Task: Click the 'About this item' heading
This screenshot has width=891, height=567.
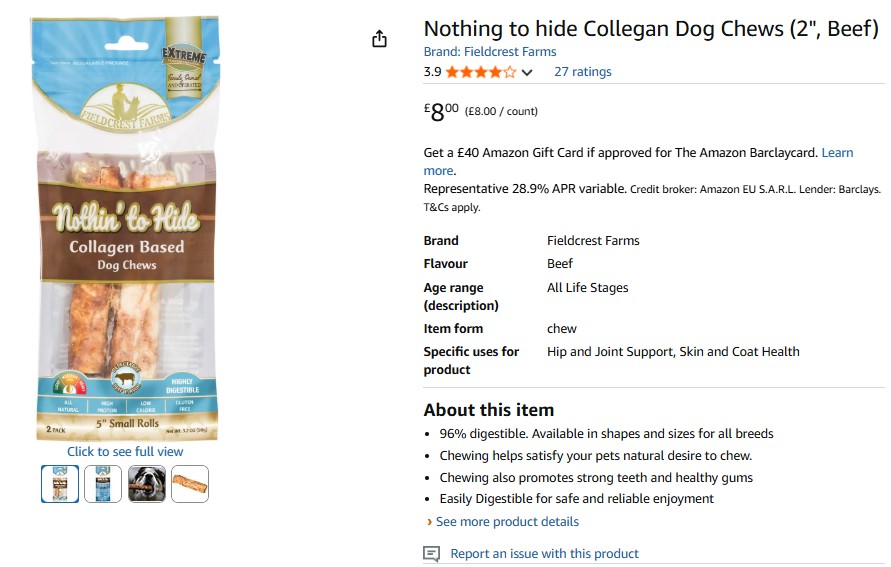Action: (488, 410)
